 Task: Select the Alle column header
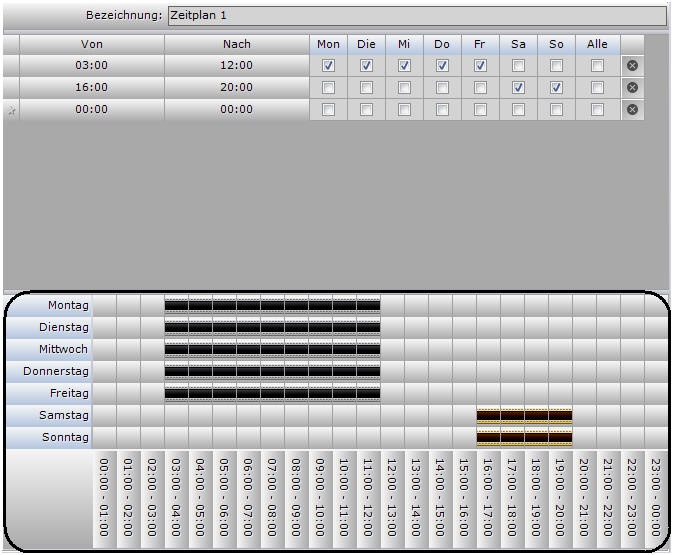597,44
